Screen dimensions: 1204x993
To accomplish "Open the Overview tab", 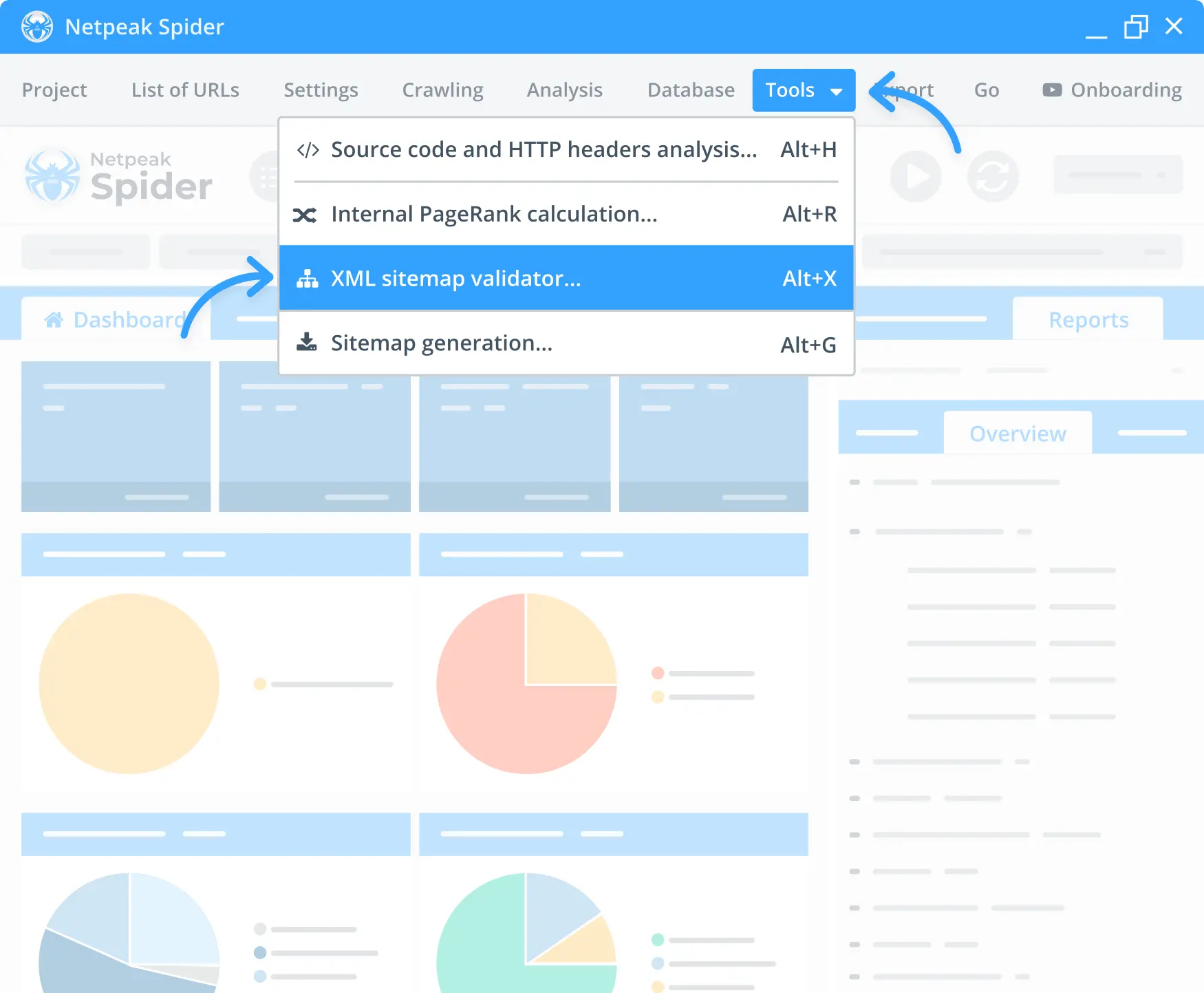I will [x=1018, y=434].
